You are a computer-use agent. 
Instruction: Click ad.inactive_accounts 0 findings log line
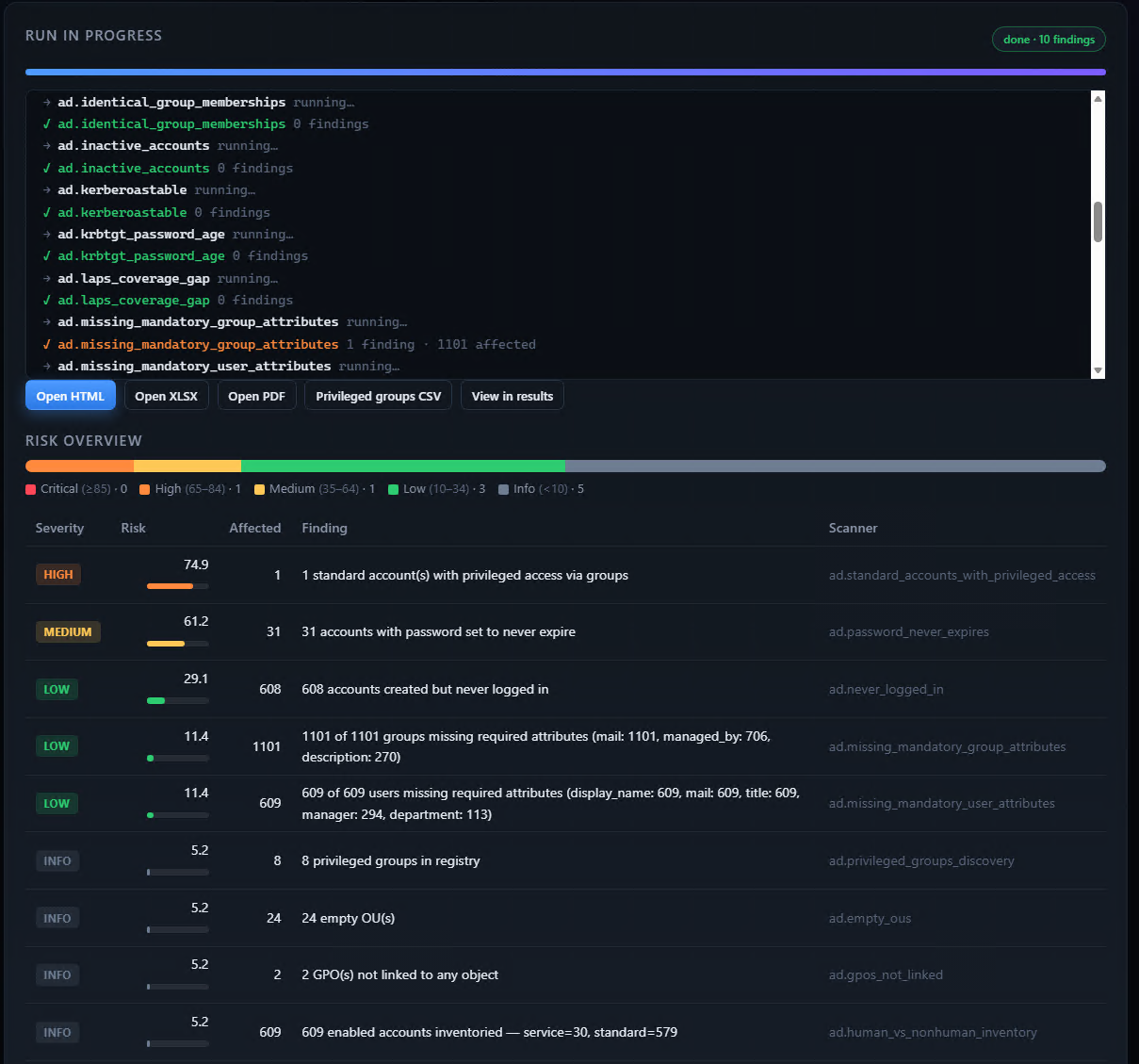click(168, 168)
